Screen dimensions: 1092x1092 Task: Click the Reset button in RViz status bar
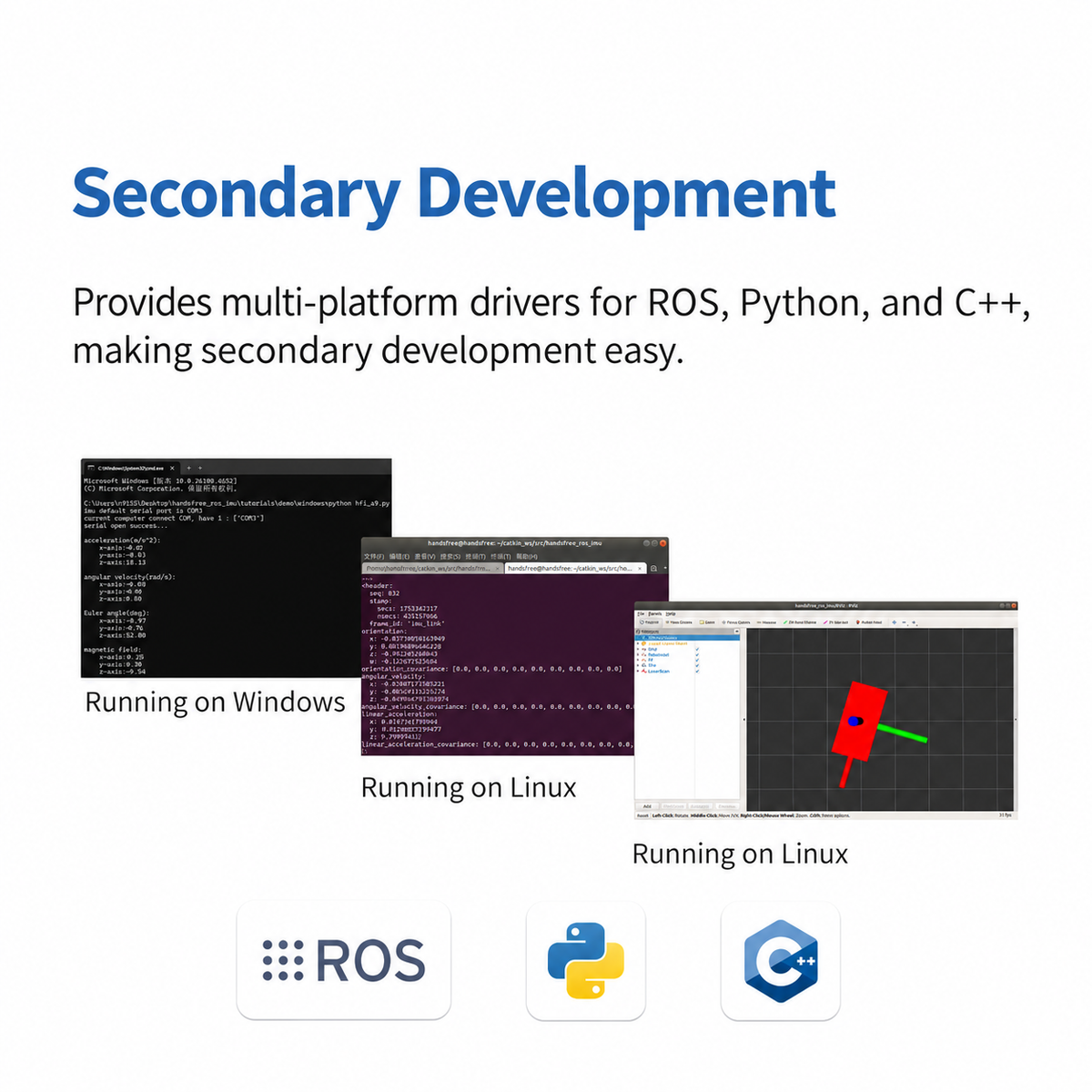(x=643, y=815)
